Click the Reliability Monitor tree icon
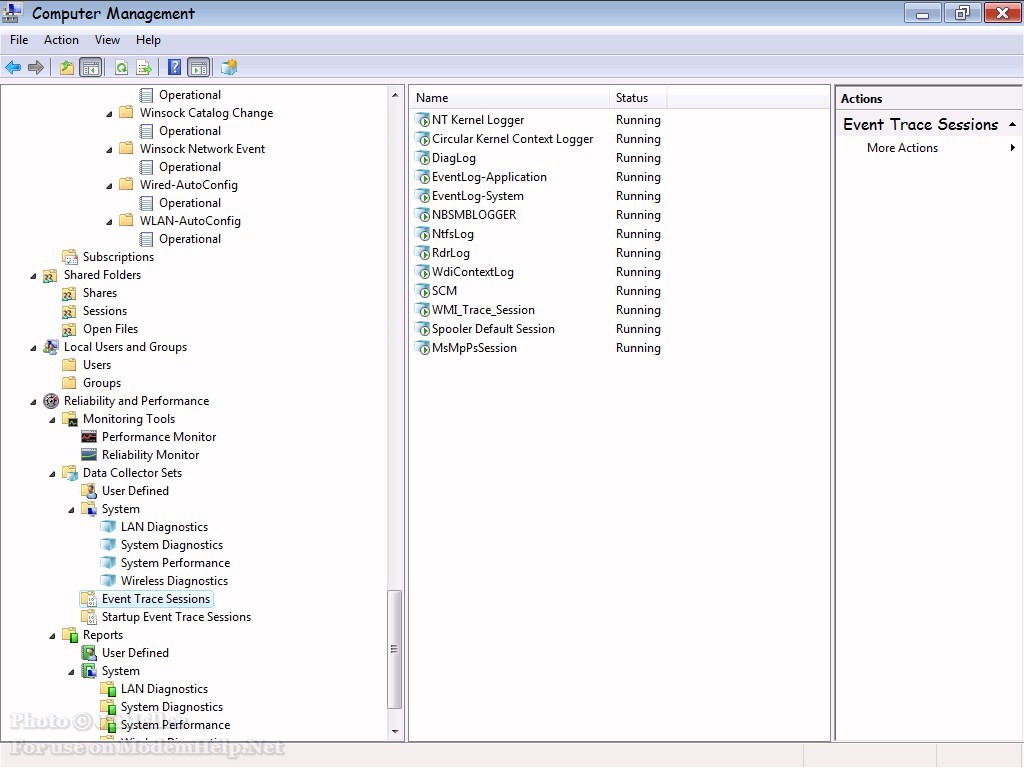 [x=89, y=455]
